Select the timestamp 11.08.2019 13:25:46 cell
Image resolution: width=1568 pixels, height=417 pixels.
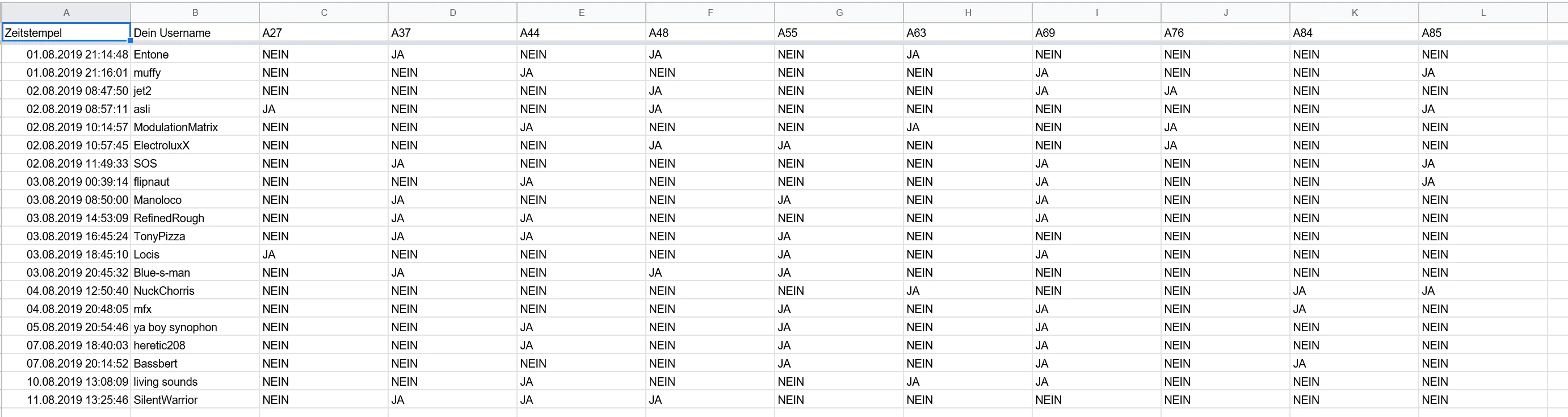point(66,400)
